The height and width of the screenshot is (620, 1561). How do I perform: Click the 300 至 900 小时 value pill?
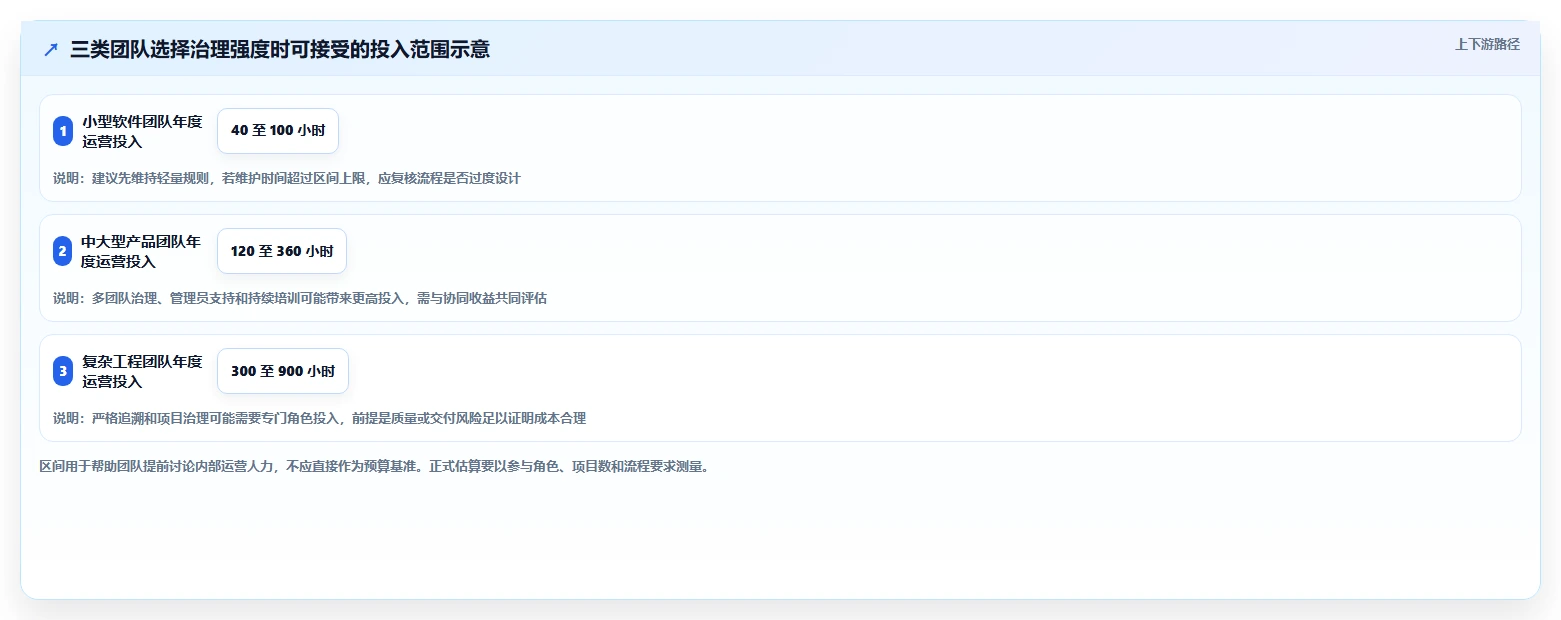283,371
